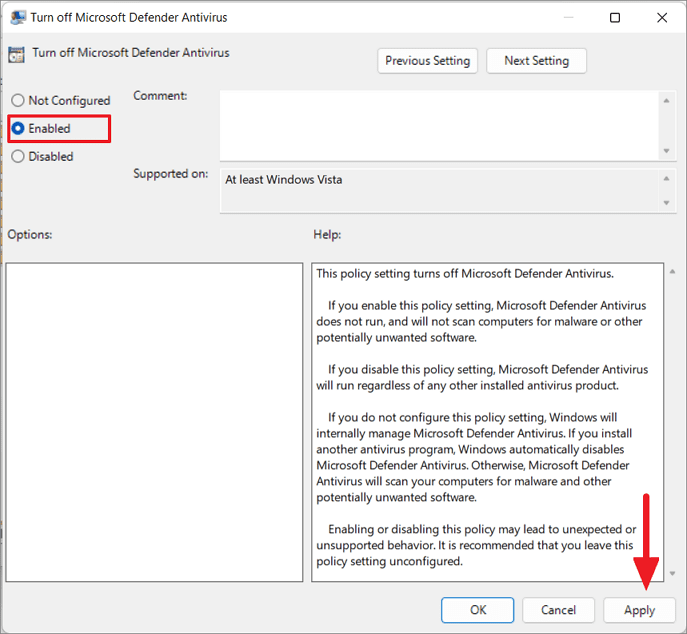The height and width of the screenshot is (634, 687).
Task: Click Supported on scroll up arrow
Action: 666,178
